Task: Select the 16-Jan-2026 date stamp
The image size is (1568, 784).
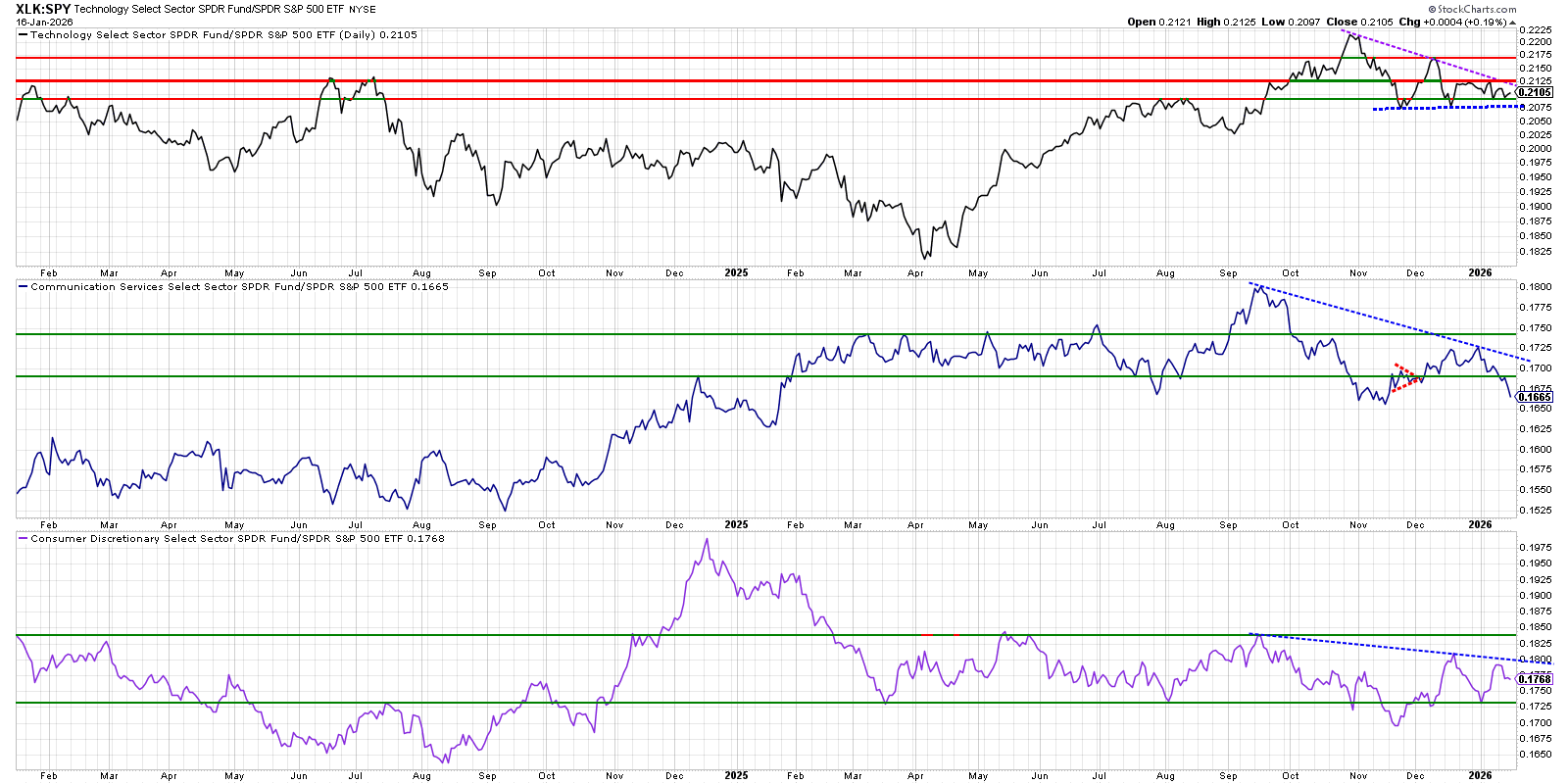Action: (45, 22)
